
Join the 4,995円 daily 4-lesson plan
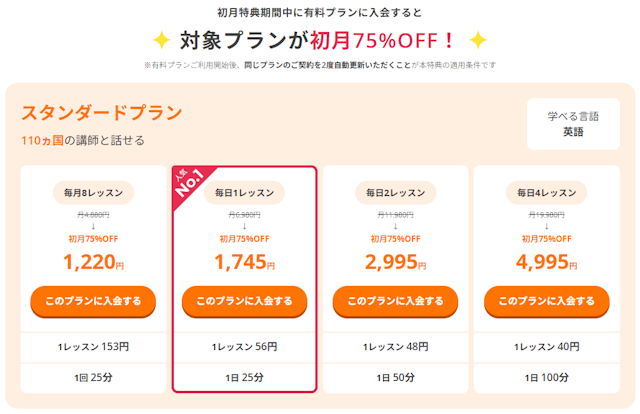546,300
